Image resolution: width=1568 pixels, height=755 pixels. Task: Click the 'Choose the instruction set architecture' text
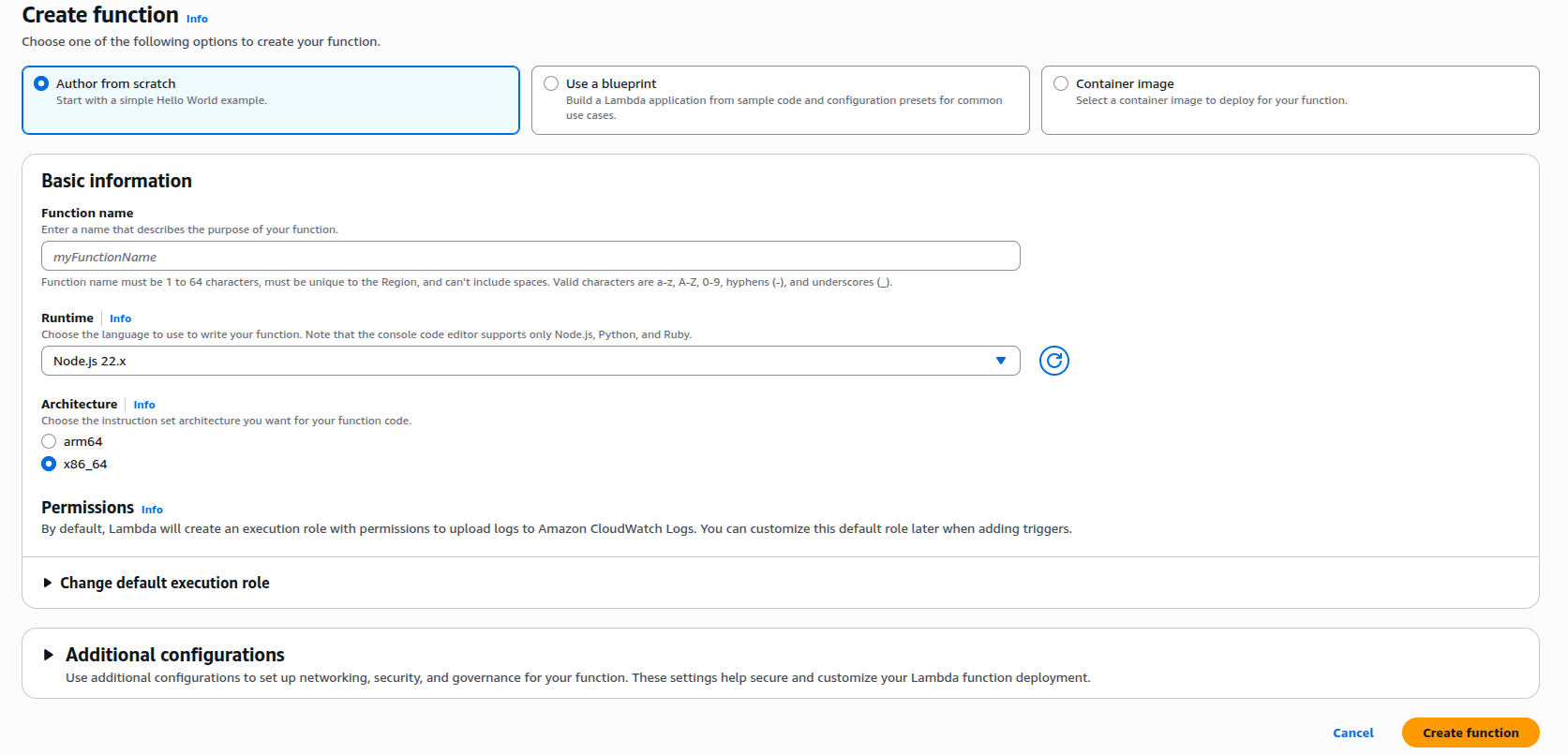[226, 421]
